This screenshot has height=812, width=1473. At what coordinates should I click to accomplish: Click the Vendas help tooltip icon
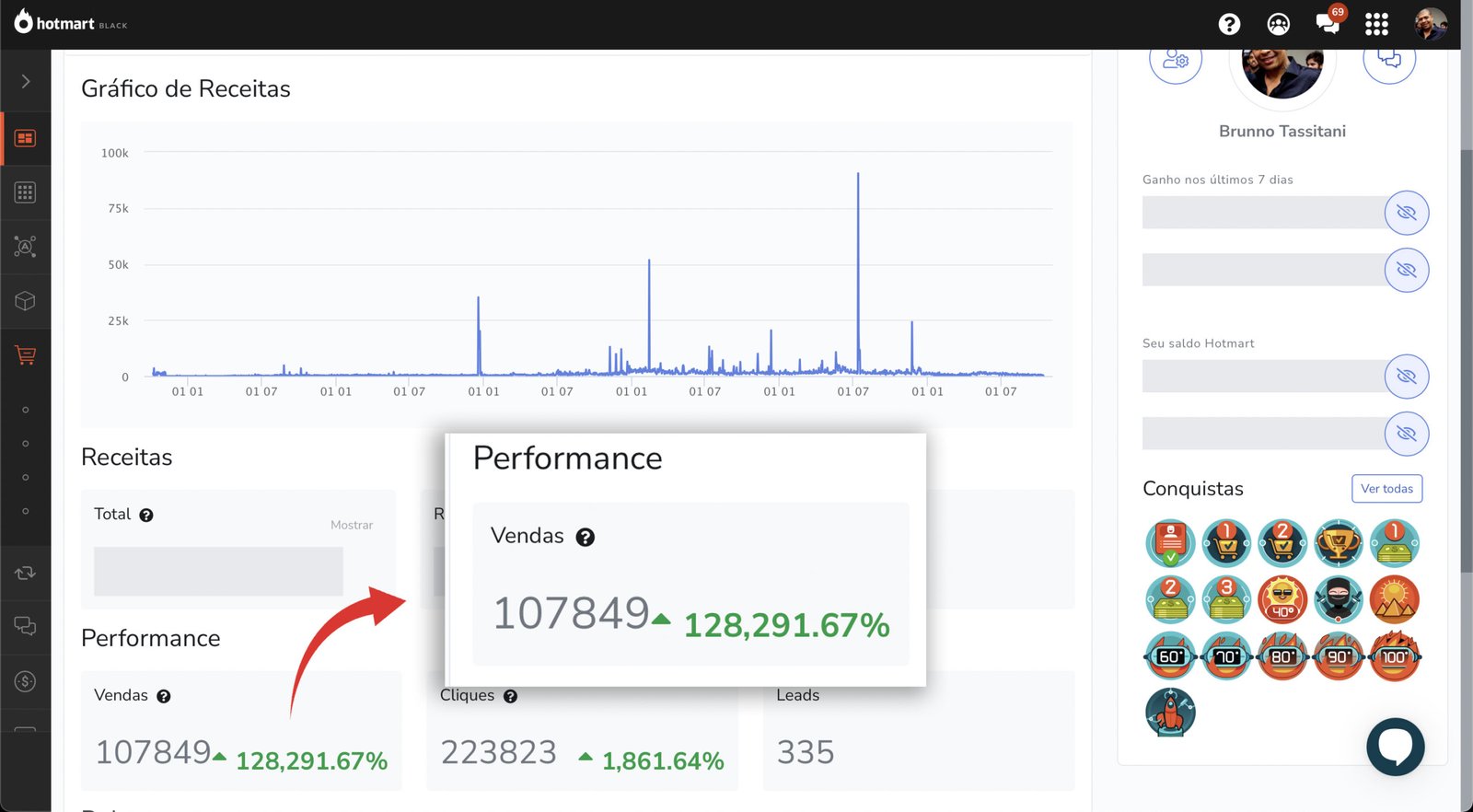pos(164,696)
